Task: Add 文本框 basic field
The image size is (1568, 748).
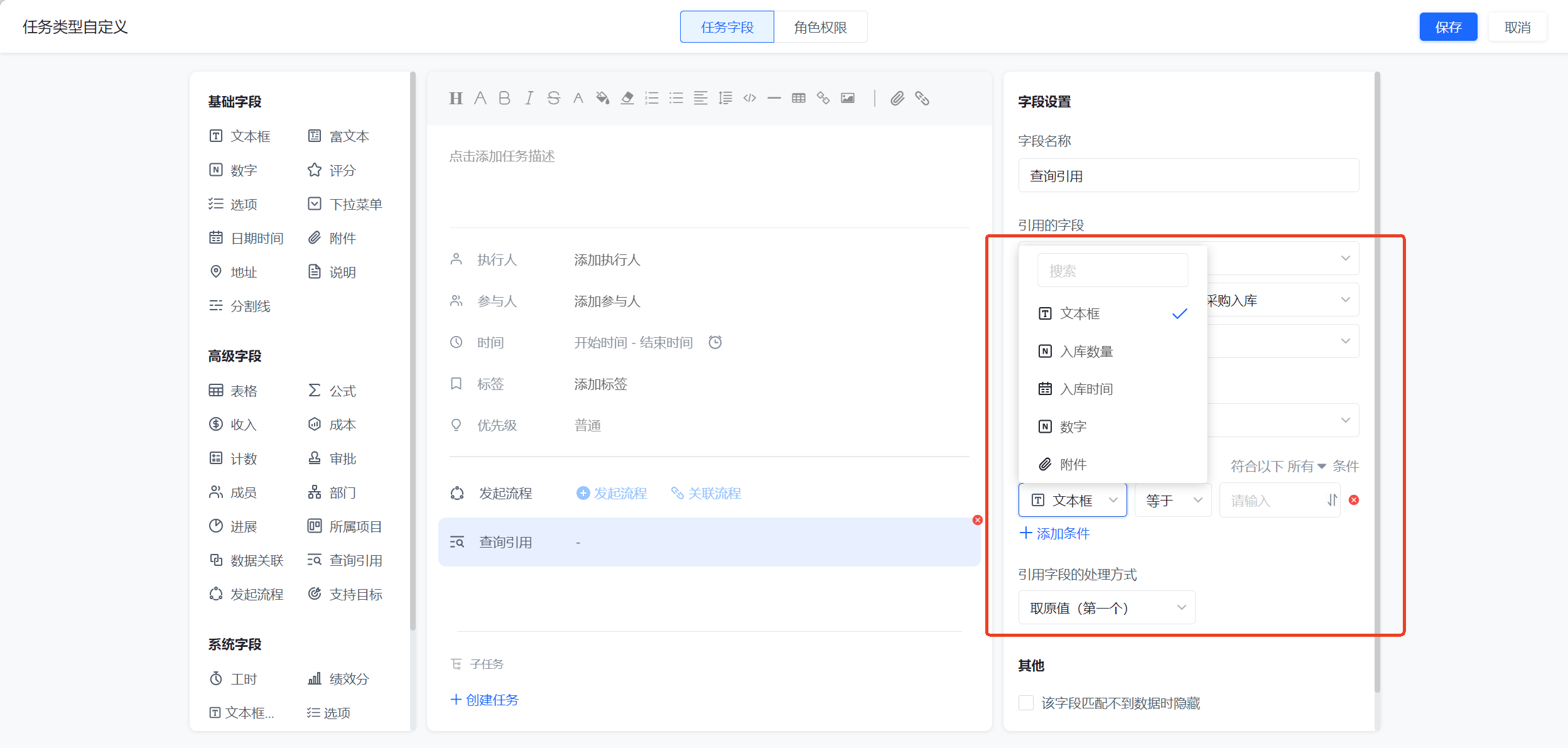Action: pos(240,136)
